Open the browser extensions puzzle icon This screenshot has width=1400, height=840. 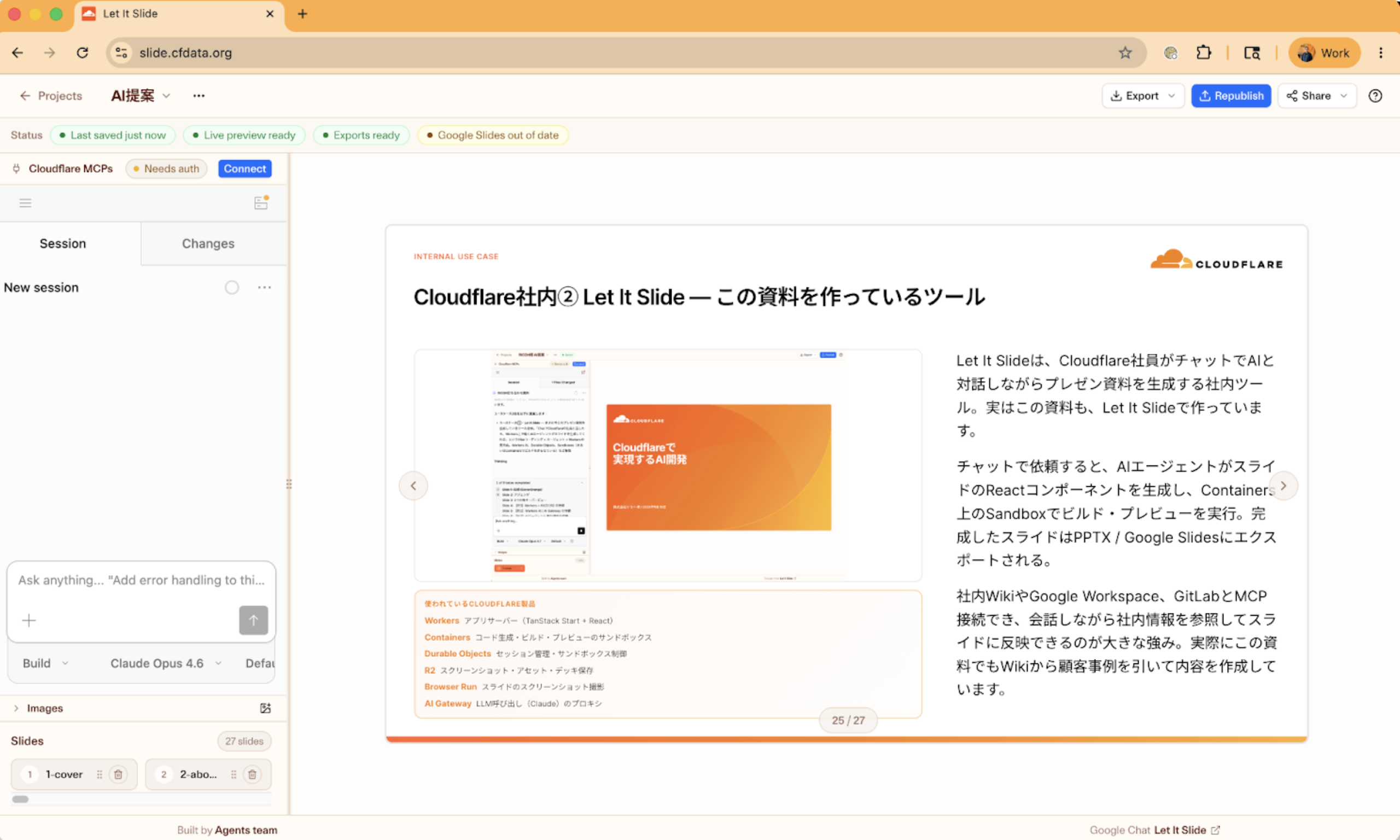[1204, 52]
